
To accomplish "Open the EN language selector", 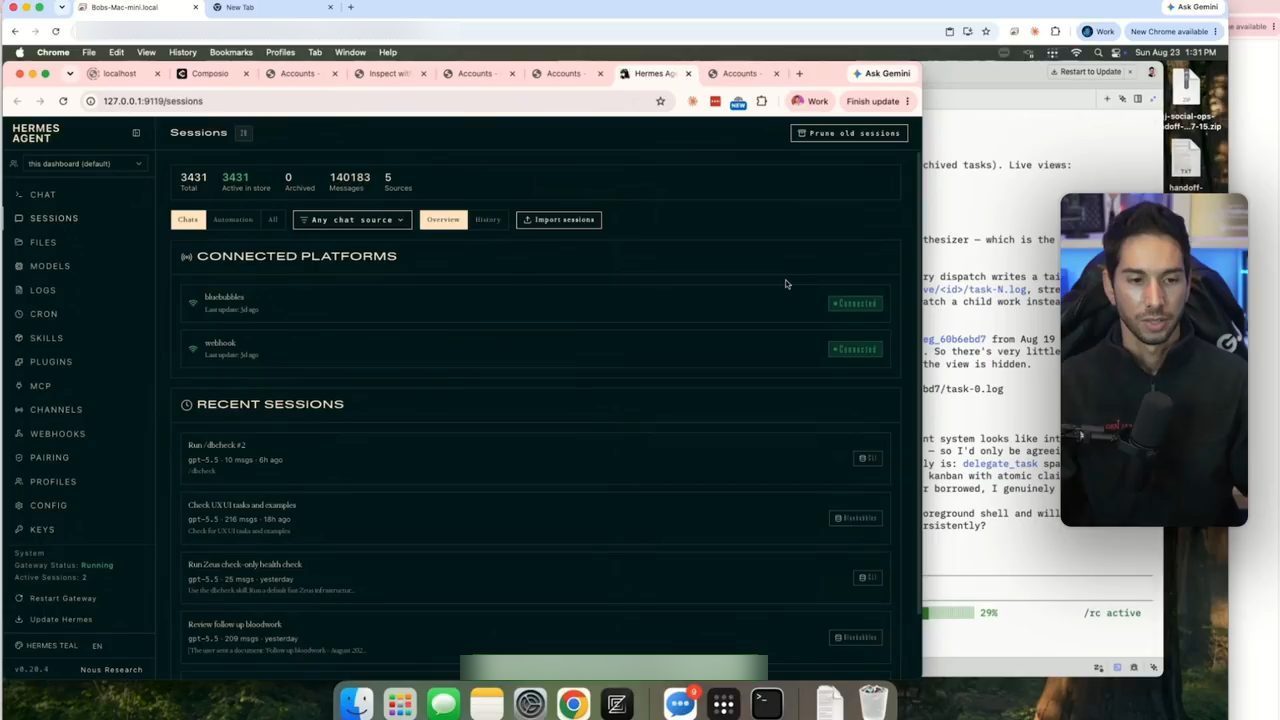I will (x=97, y=646).
